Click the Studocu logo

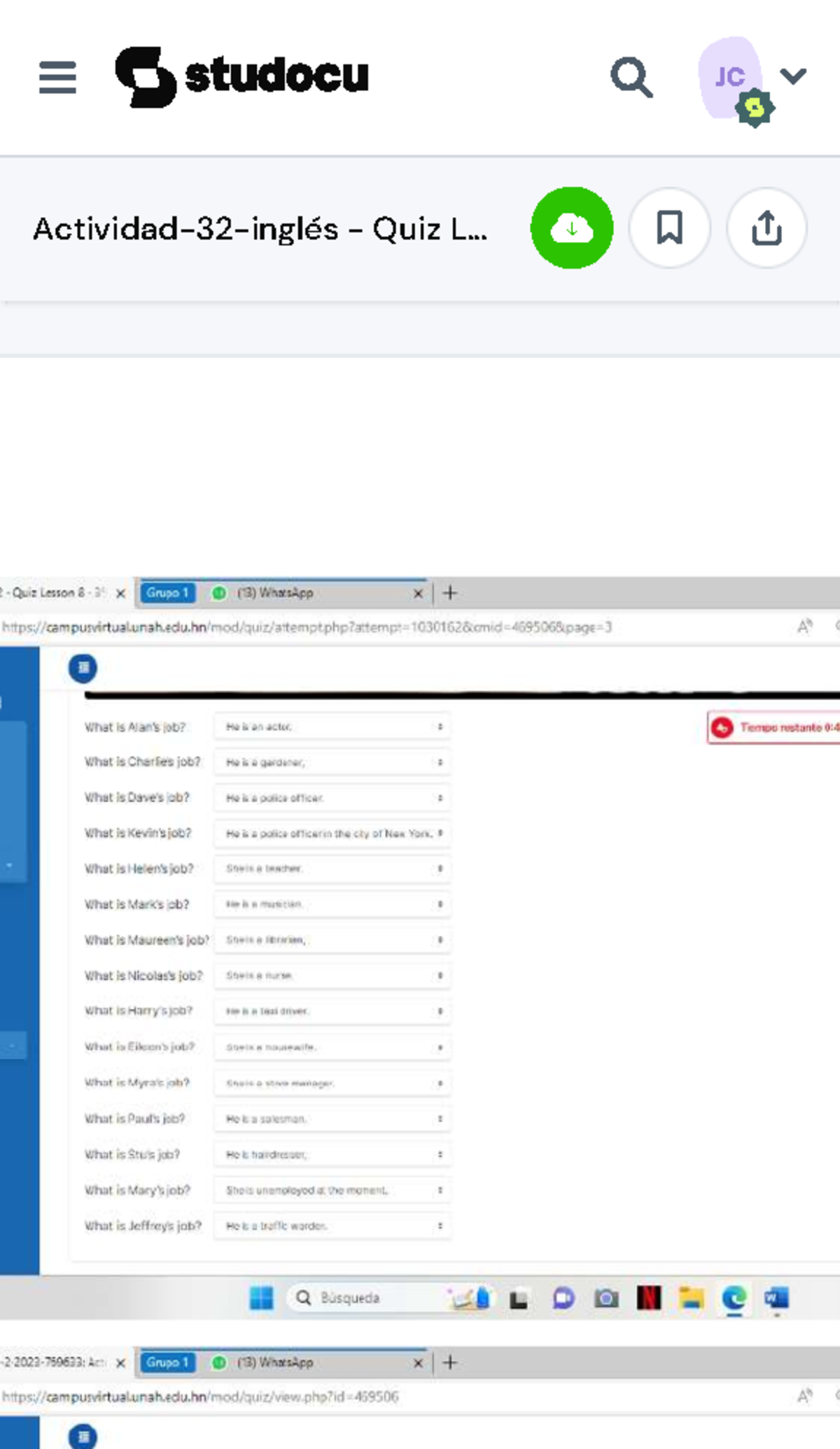pos(241,77)
